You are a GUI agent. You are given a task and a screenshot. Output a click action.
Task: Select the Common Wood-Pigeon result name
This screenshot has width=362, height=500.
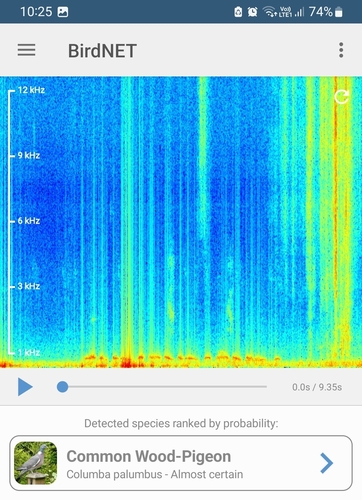[149, 456]
